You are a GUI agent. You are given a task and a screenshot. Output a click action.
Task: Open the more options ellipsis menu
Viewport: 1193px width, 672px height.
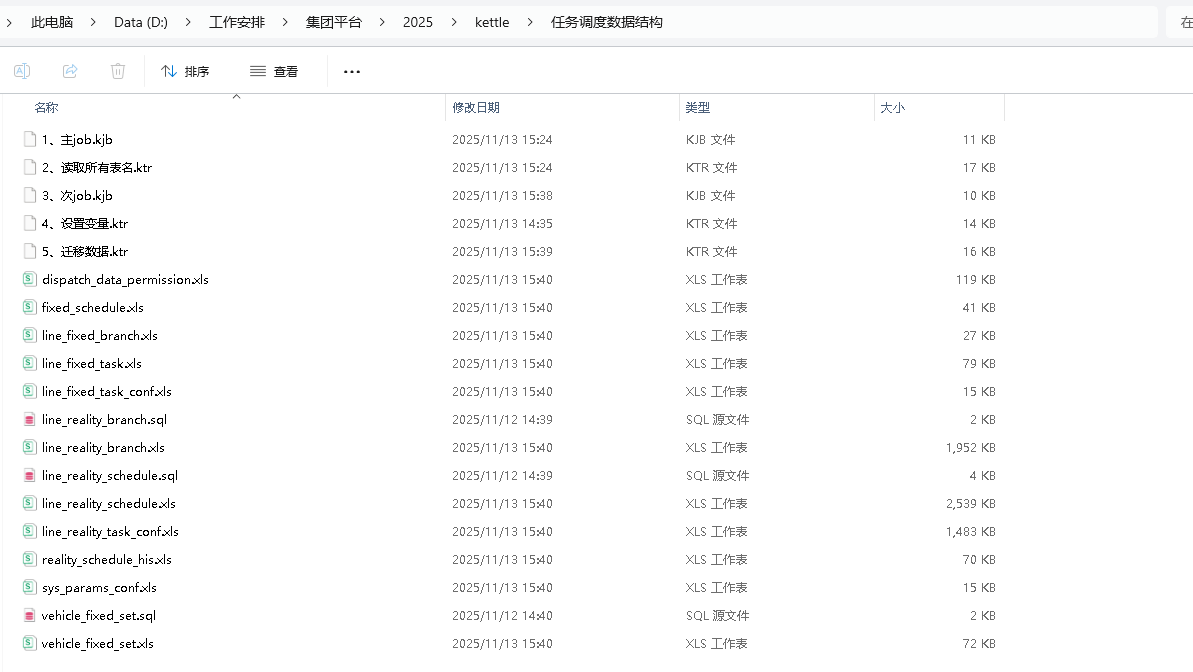pyautogui.click(x=352, y=72)
